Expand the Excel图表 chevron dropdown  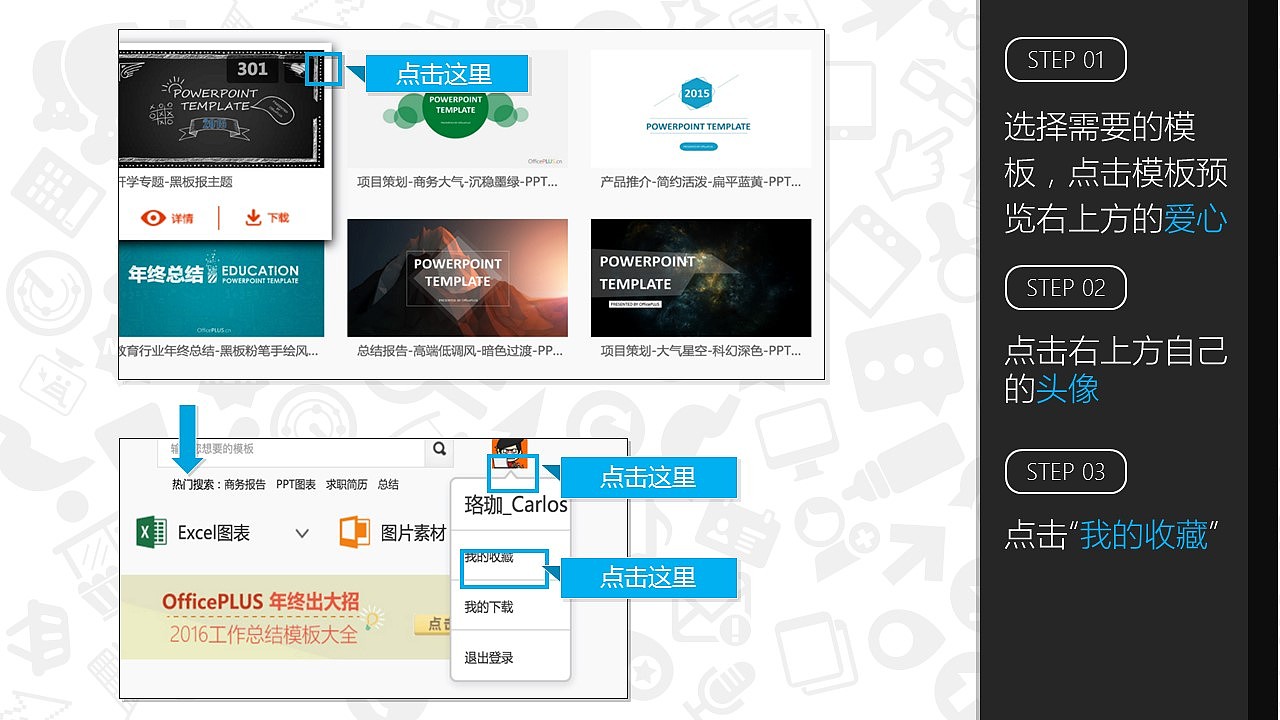(x=301, y=533)
